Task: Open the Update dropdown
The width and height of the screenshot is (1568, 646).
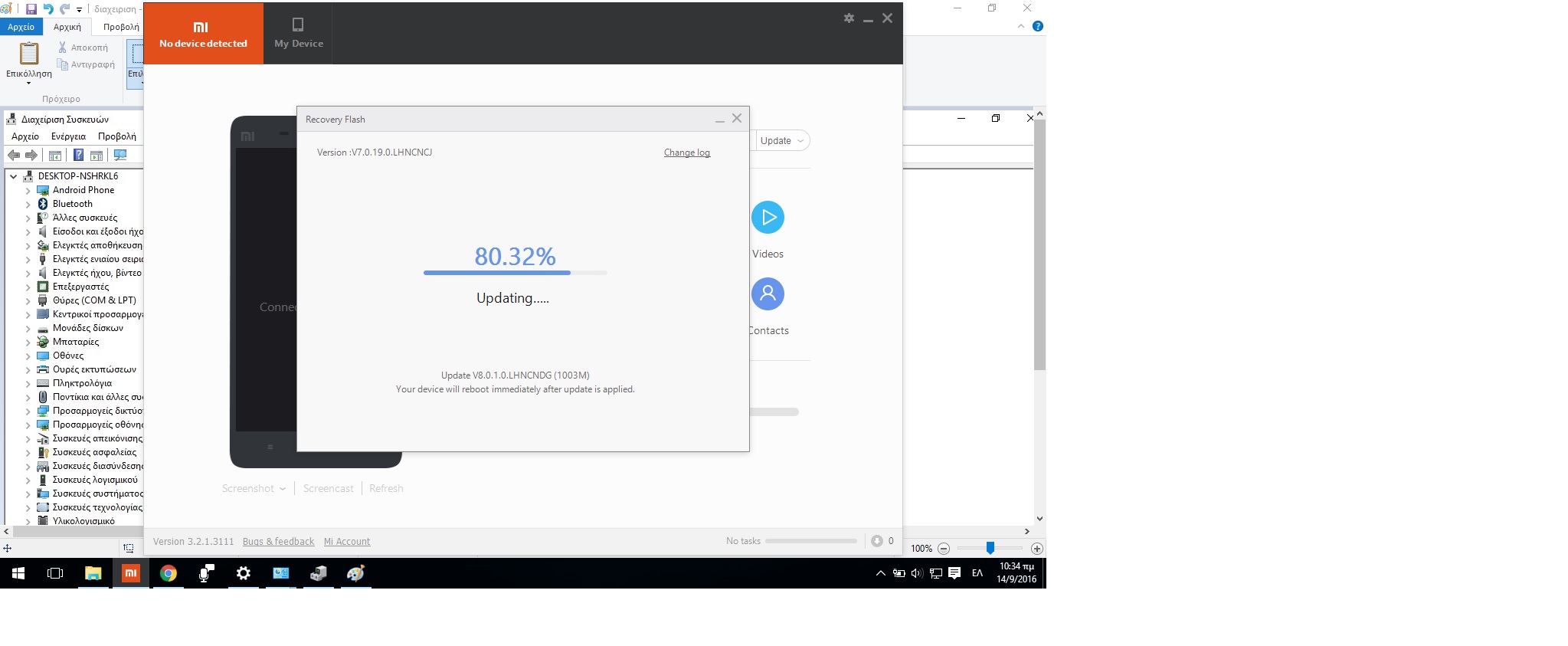Action: (781, 141)
